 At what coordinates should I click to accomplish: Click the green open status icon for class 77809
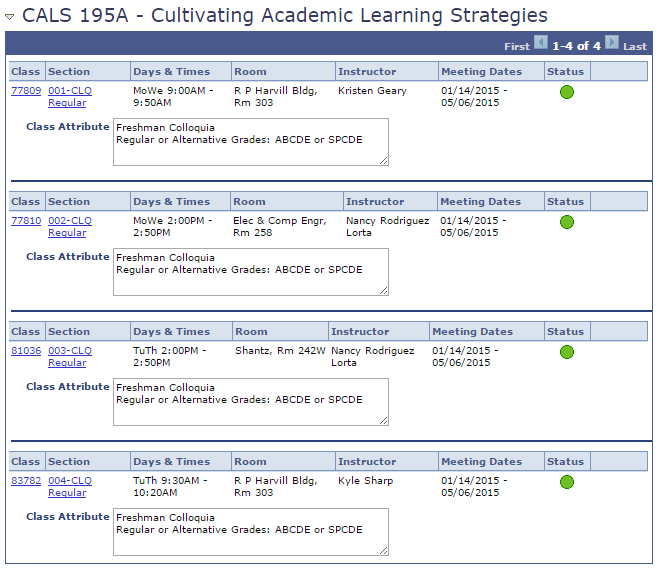click(567, 92)
